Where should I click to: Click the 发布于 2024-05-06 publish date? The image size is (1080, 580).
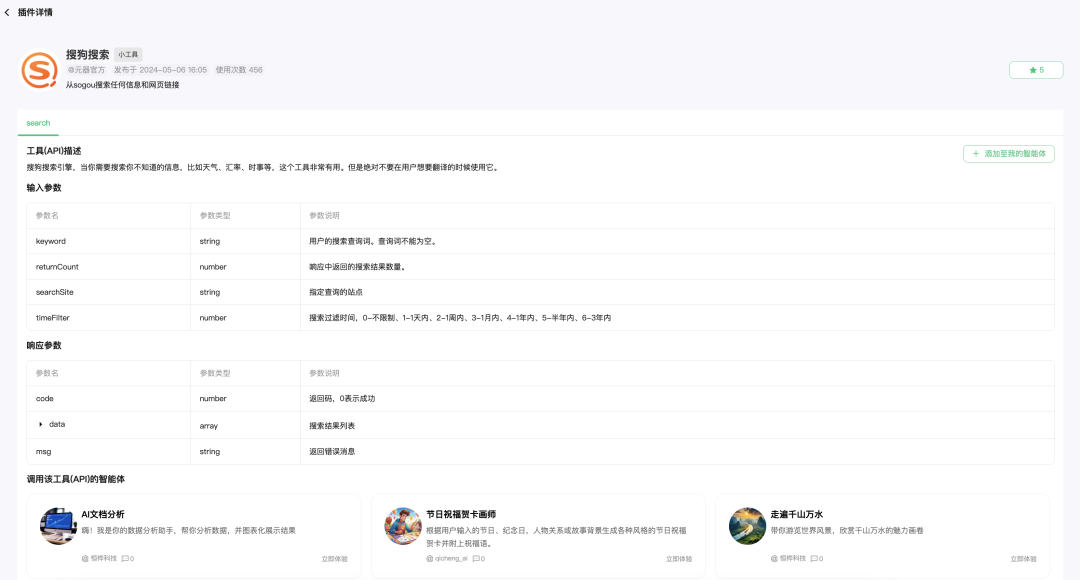pyautogui.click(x=160, y=70)
